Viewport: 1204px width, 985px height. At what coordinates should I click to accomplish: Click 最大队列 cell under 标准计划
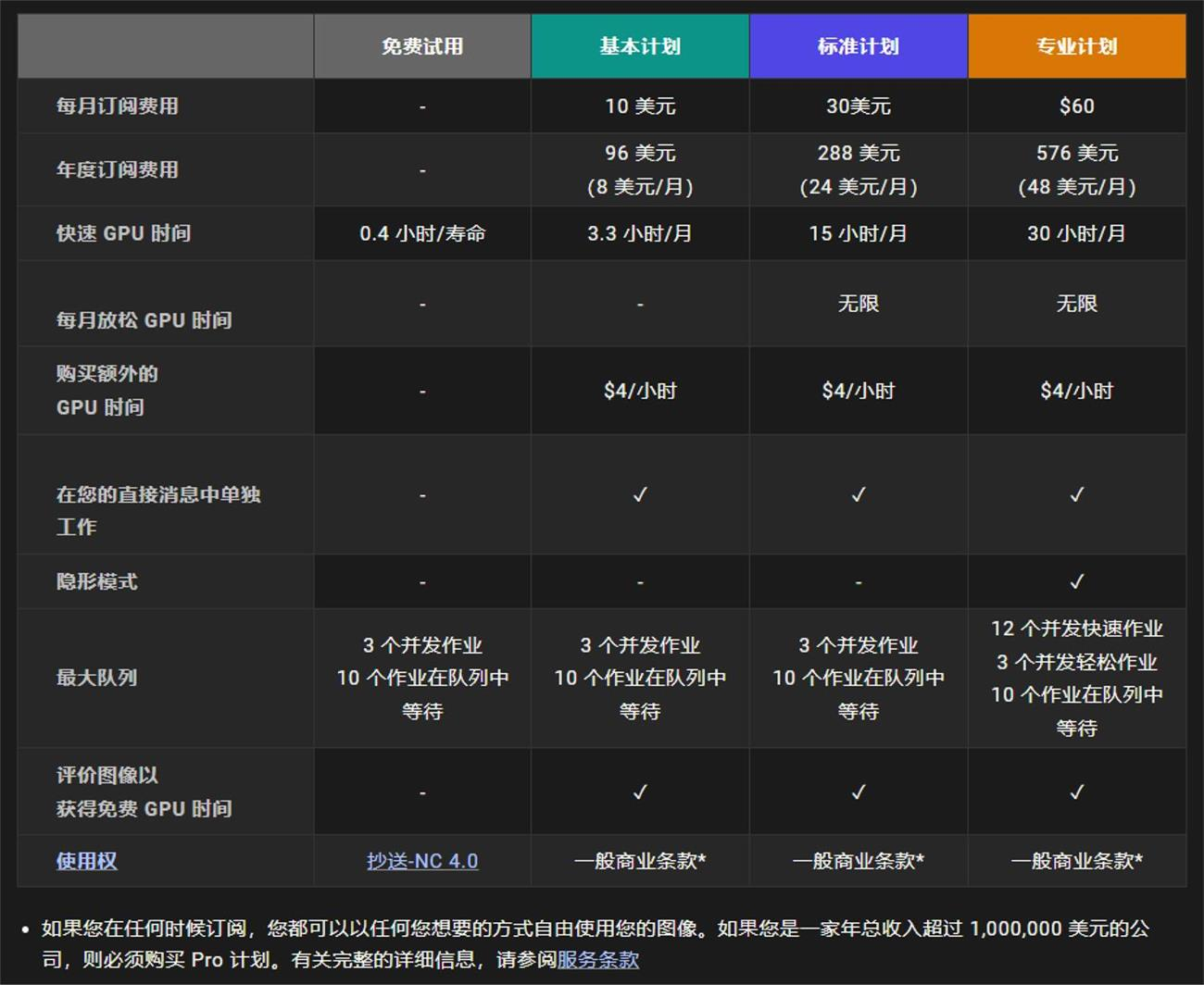click(859, 678)
